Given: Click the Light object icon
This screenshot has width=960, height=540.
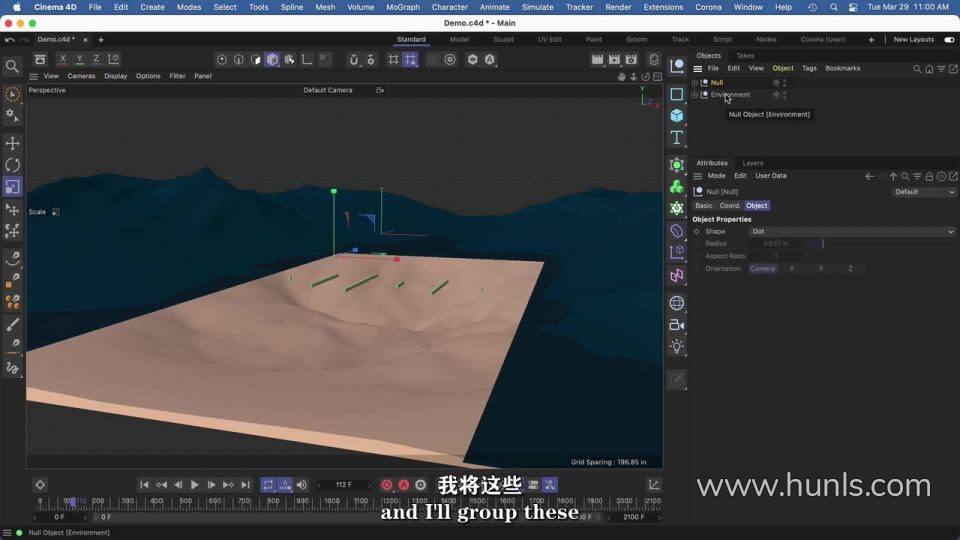Looking at the screenshot, I should point(677,347).
